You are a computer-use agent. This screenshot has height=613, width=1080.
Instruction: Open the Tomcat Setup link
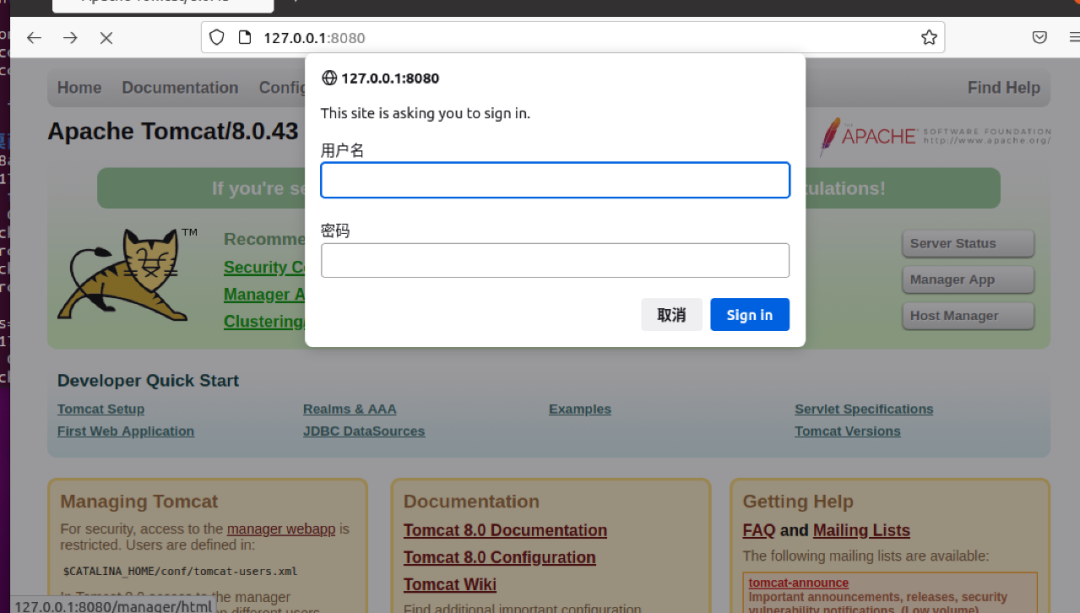point(101,409)
